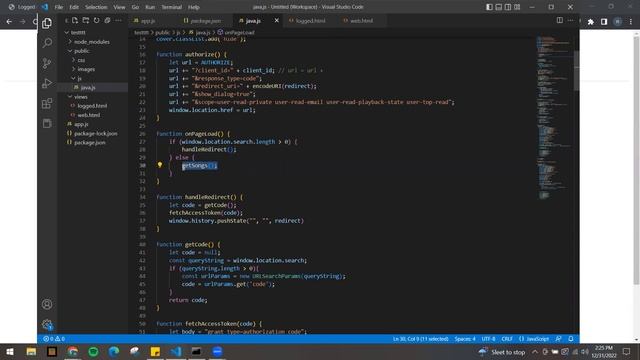Click Ln 30, Col 9 position indicator
The width and height of the screenshot is (640, 360).
420,339
